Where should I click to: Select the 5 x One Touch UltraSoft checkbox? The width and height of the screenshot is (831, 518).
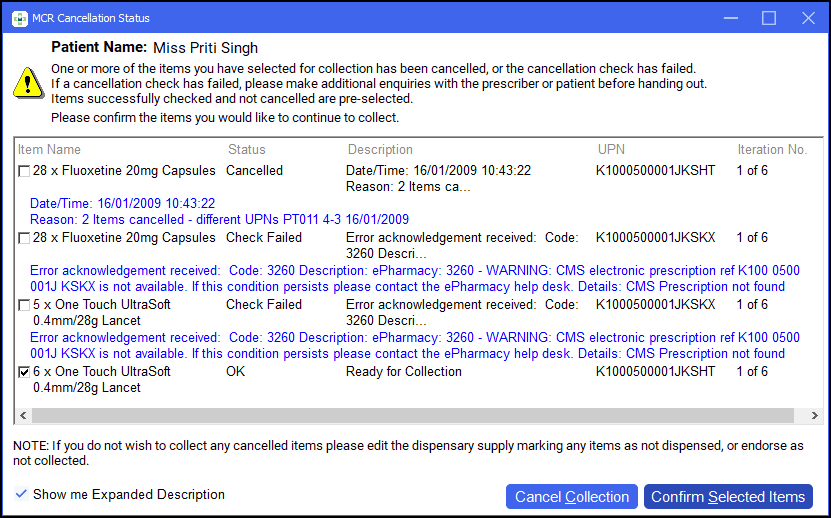pos(24,305)
